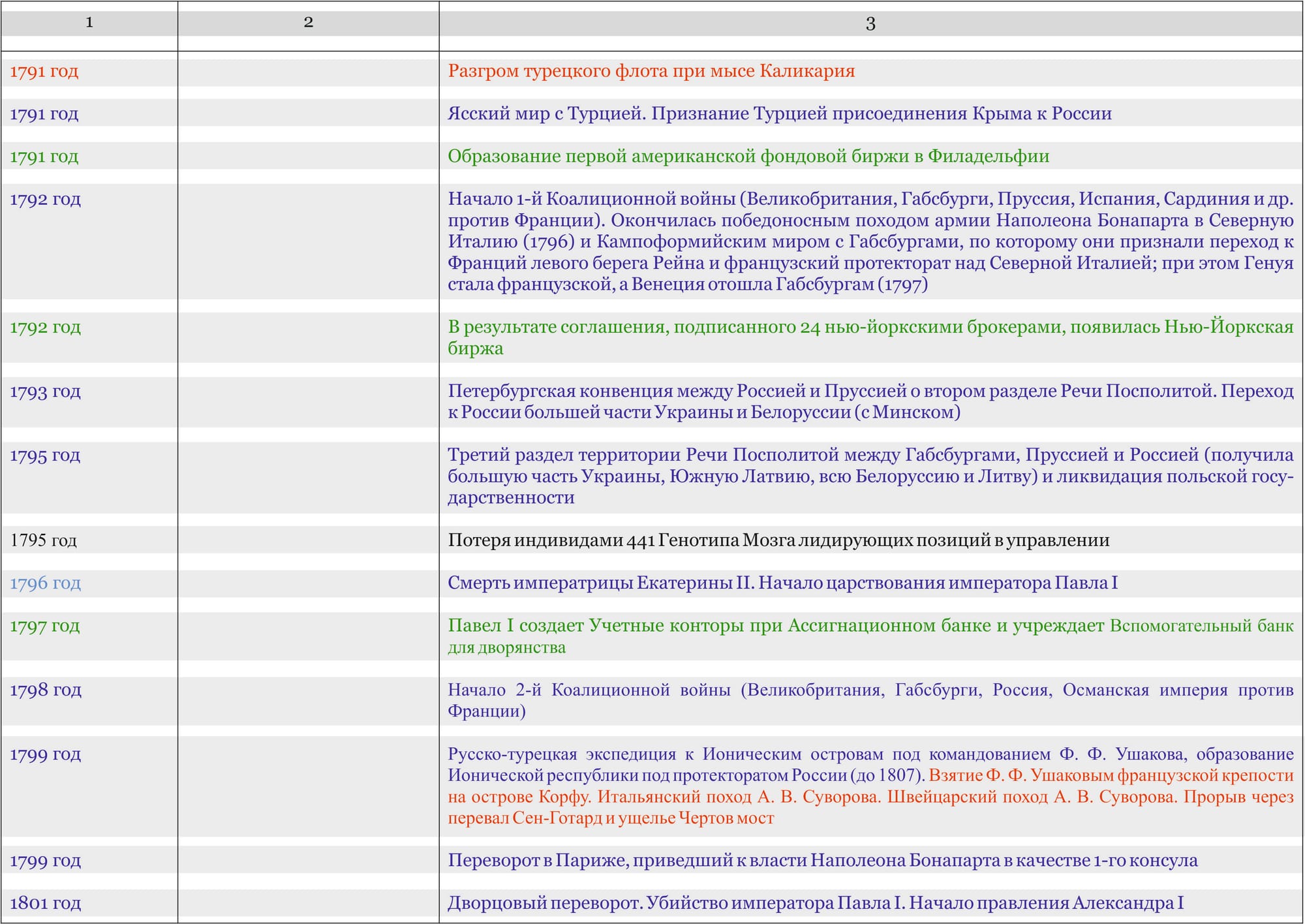Select 'Потеря индивидами 441 Генотипа Мозга' text
The width and height of the screenshot is (1305, 924).
point(778,540)
